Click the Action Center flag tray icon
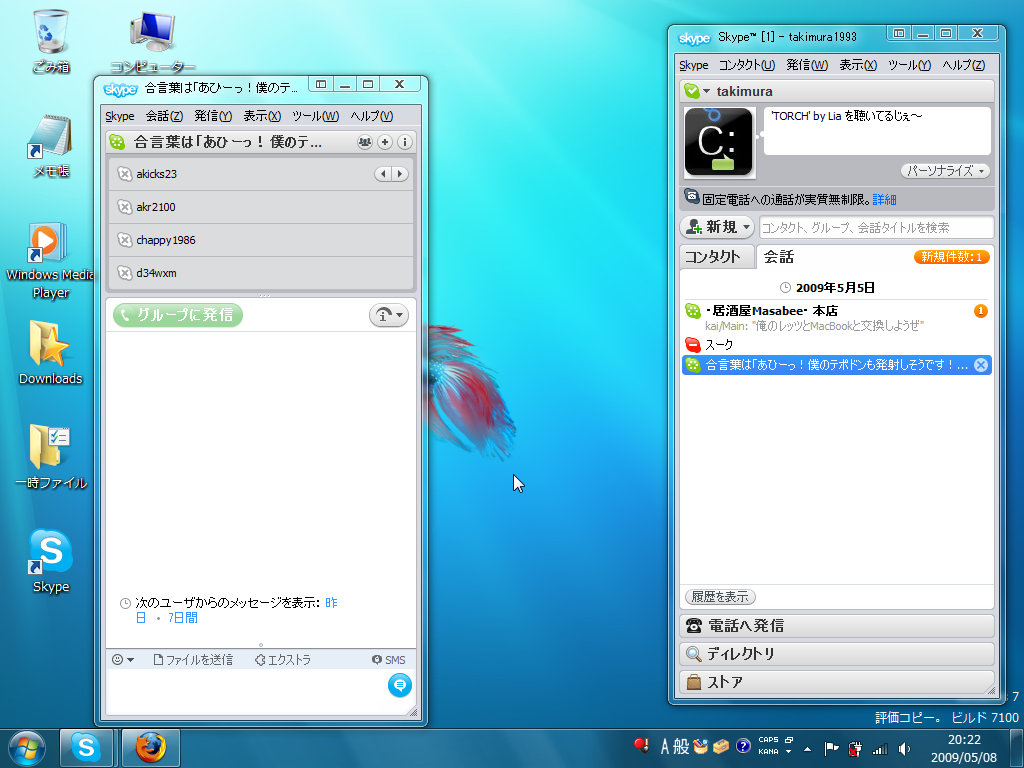1024x768 pixels. point(831,748)
